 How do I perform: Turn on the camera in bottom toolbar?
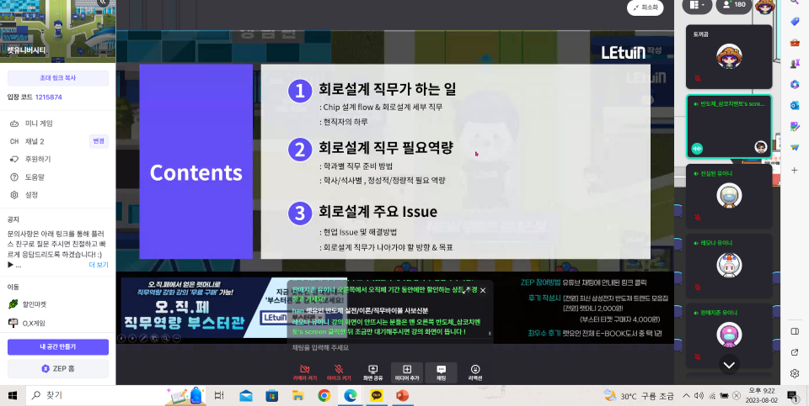pos(305,372)
